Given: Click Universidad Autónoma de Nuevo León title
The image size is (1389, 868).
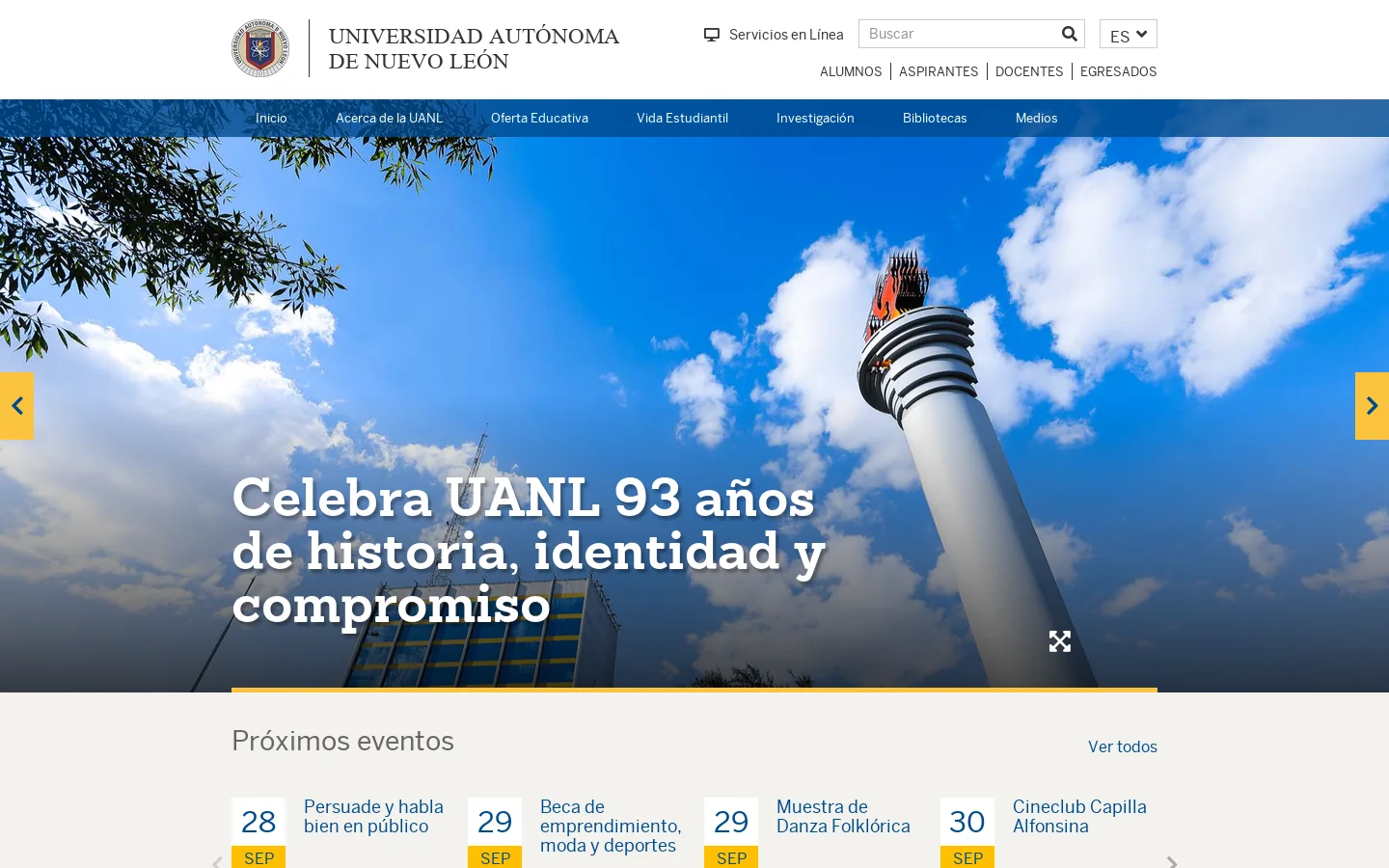Looking at the screenshot, I should pos(474,48).
